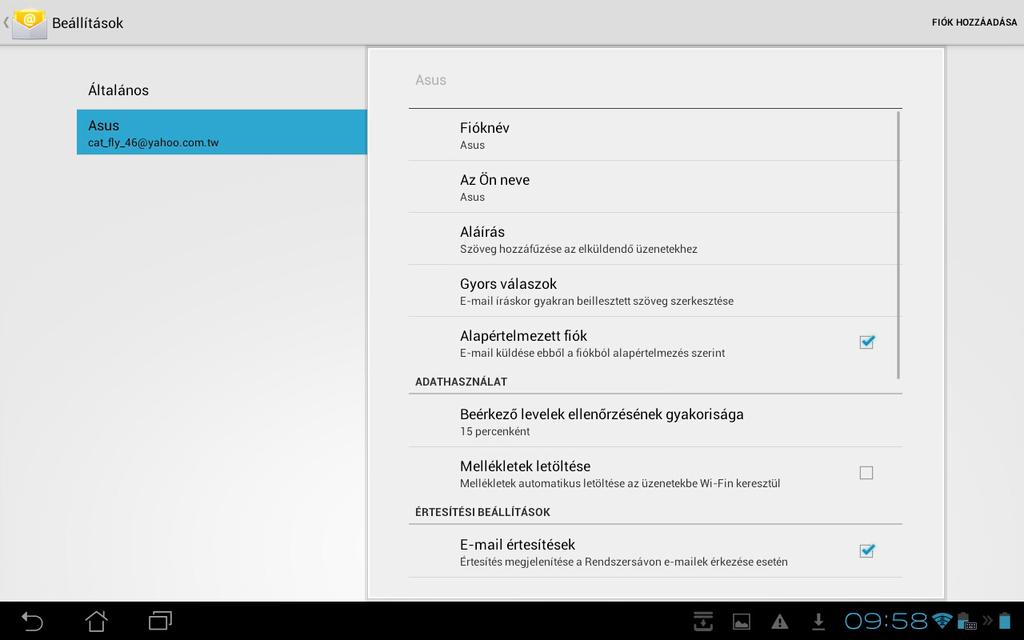Screen dimensions: 1024x640
Task: Open the Fióknév setting
Action: pyautogui.click(x=654, y=135)
